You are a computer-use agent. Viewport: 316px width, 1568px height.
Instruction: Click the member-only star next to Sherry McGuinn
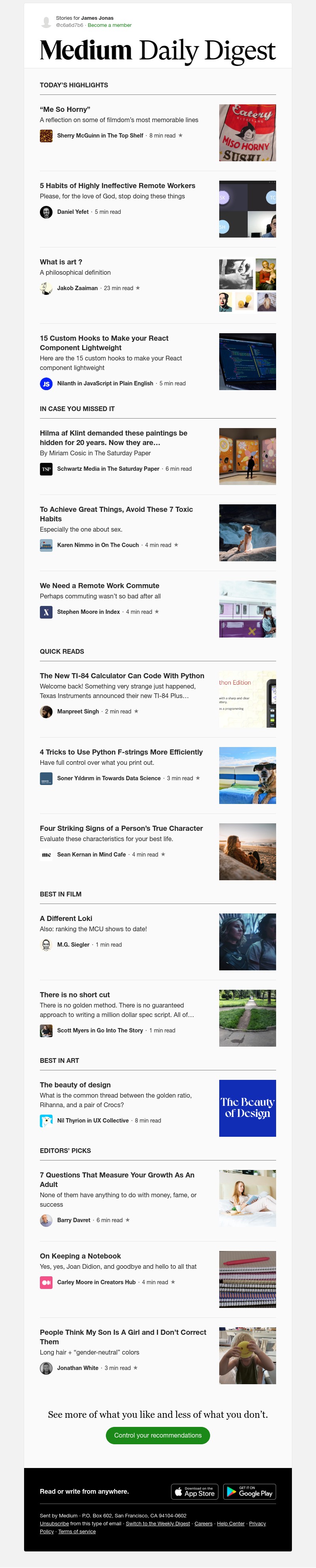coord(180,136)
